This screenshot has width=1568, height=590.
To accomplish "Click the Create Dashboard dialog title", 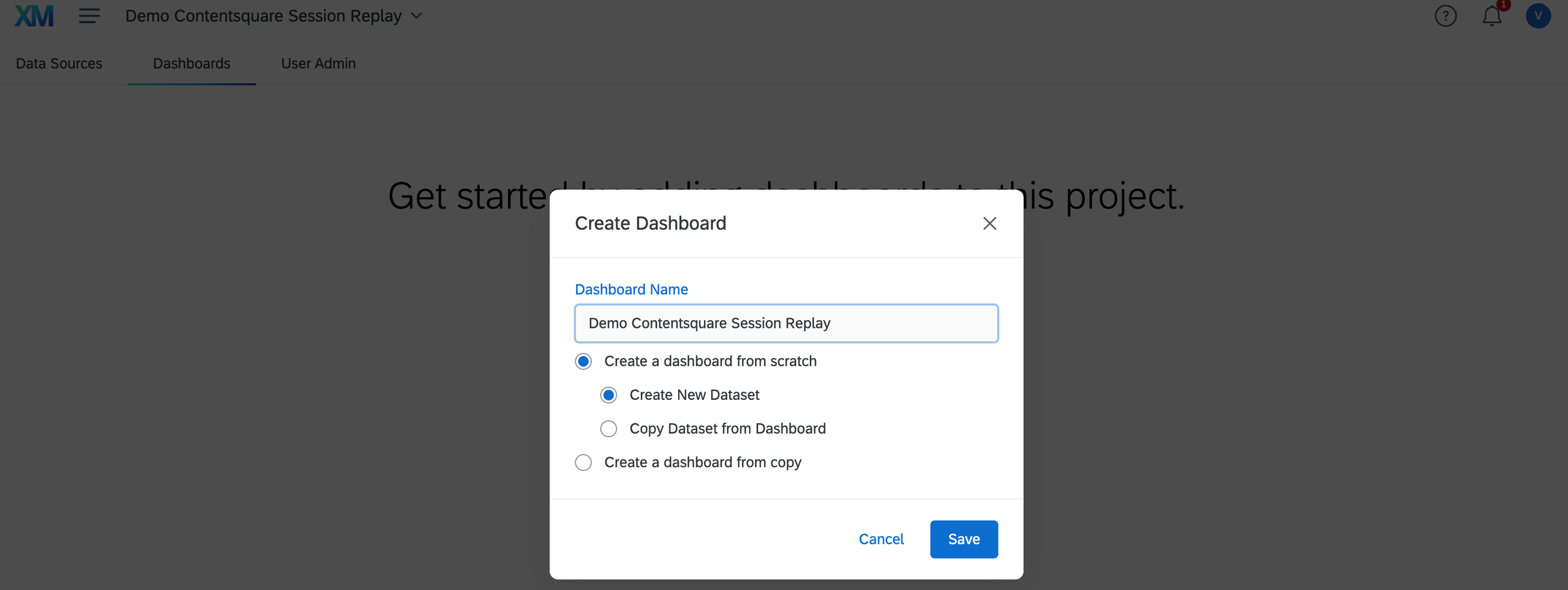I will pyautogui.click(x=650, y=224).
